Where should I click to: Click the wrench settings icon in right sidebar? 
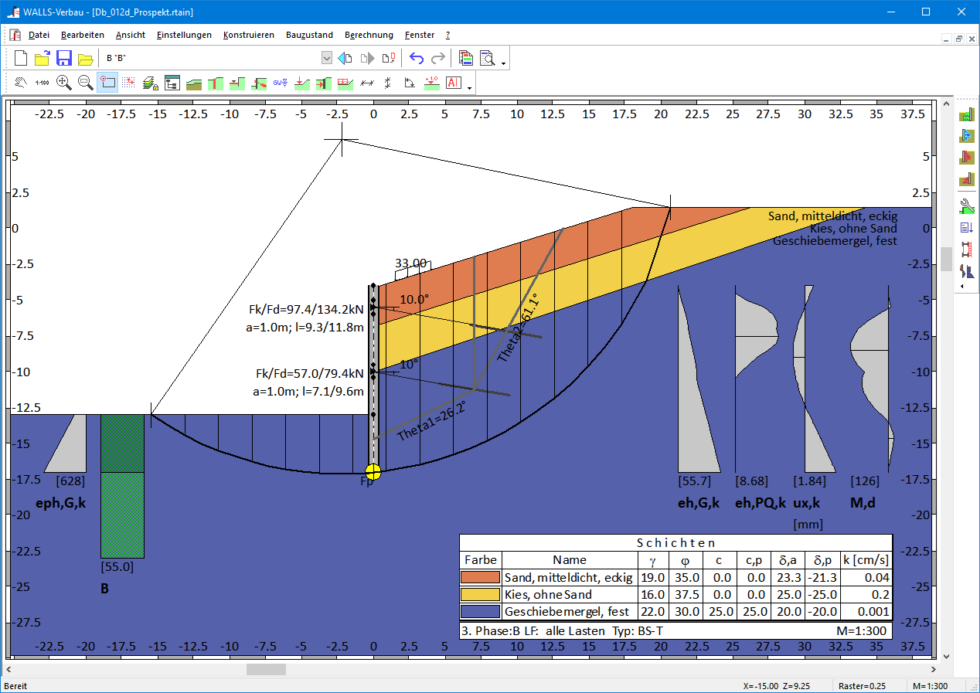966,206
